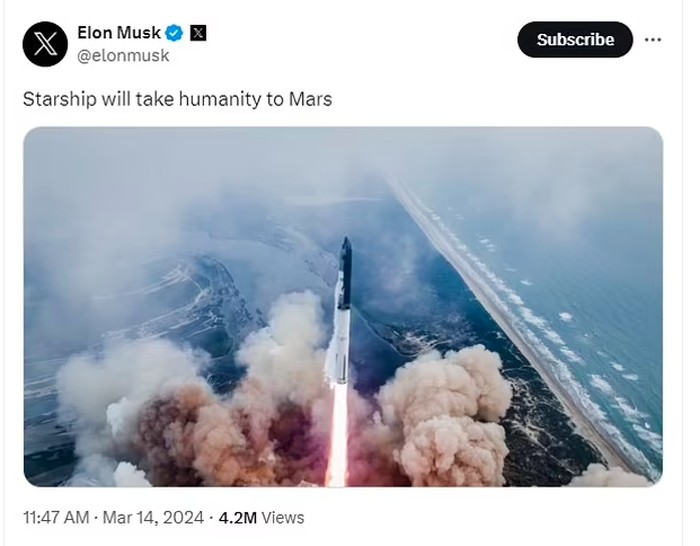
Task: Click the Starship rocket in the photo
Action: point(342,310)
